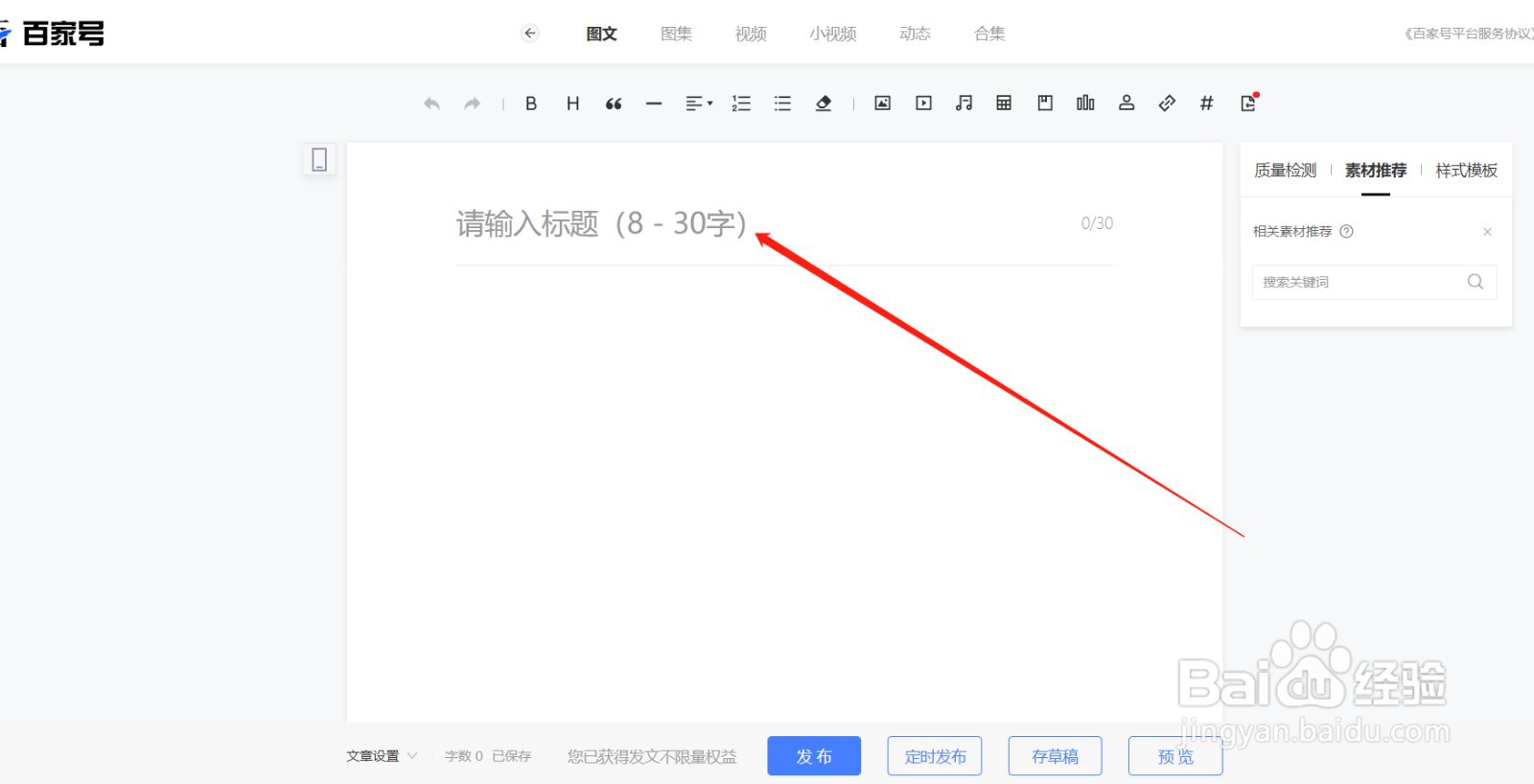Switch to 小视频 tab
This screenshot has width=1534, height=784.
coord(833,34)
